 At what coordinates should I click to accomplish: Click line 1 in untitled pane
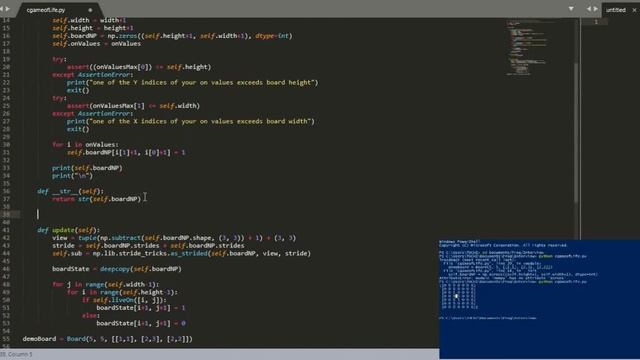point(596,22)
